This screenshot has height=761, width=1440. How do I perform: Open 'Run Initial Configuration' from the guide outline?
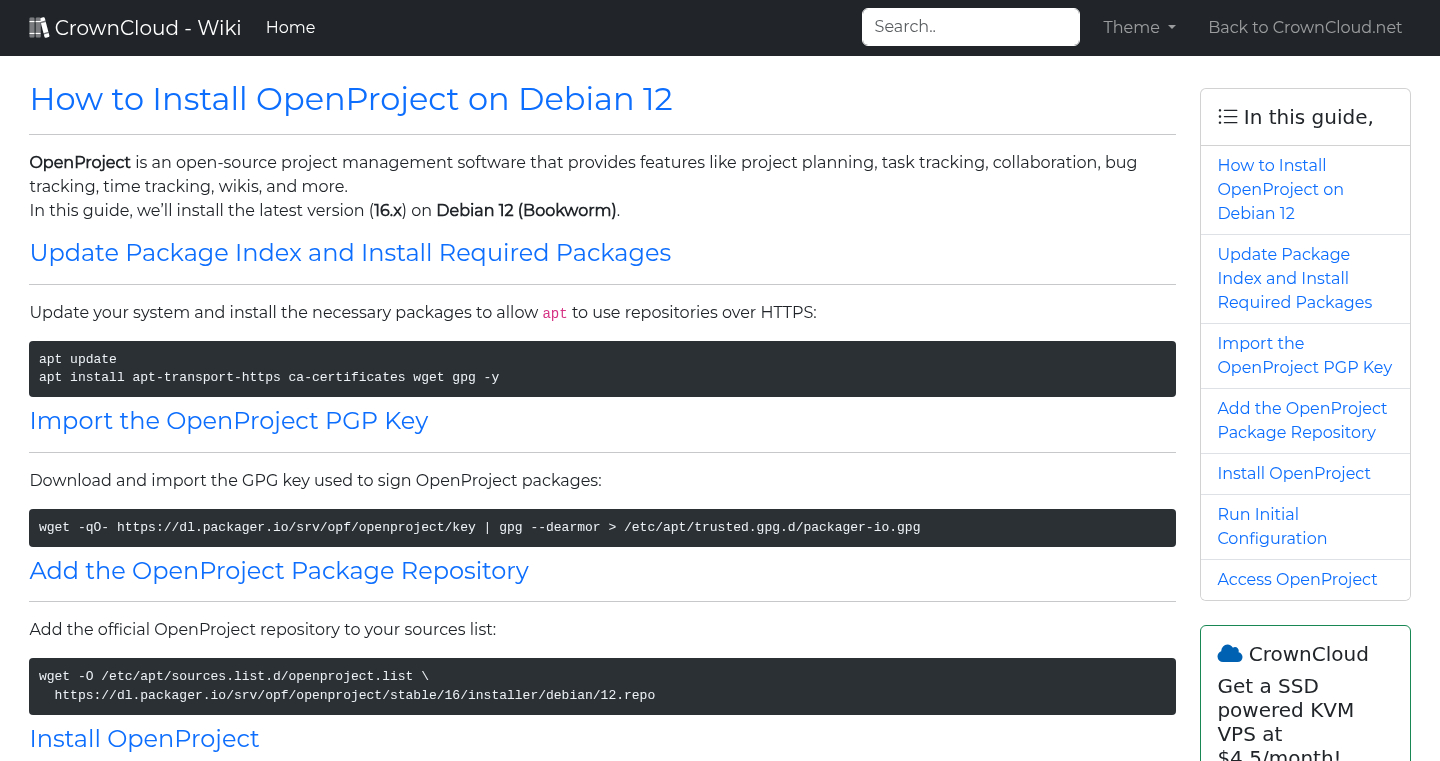click(x=1271, y=526)
